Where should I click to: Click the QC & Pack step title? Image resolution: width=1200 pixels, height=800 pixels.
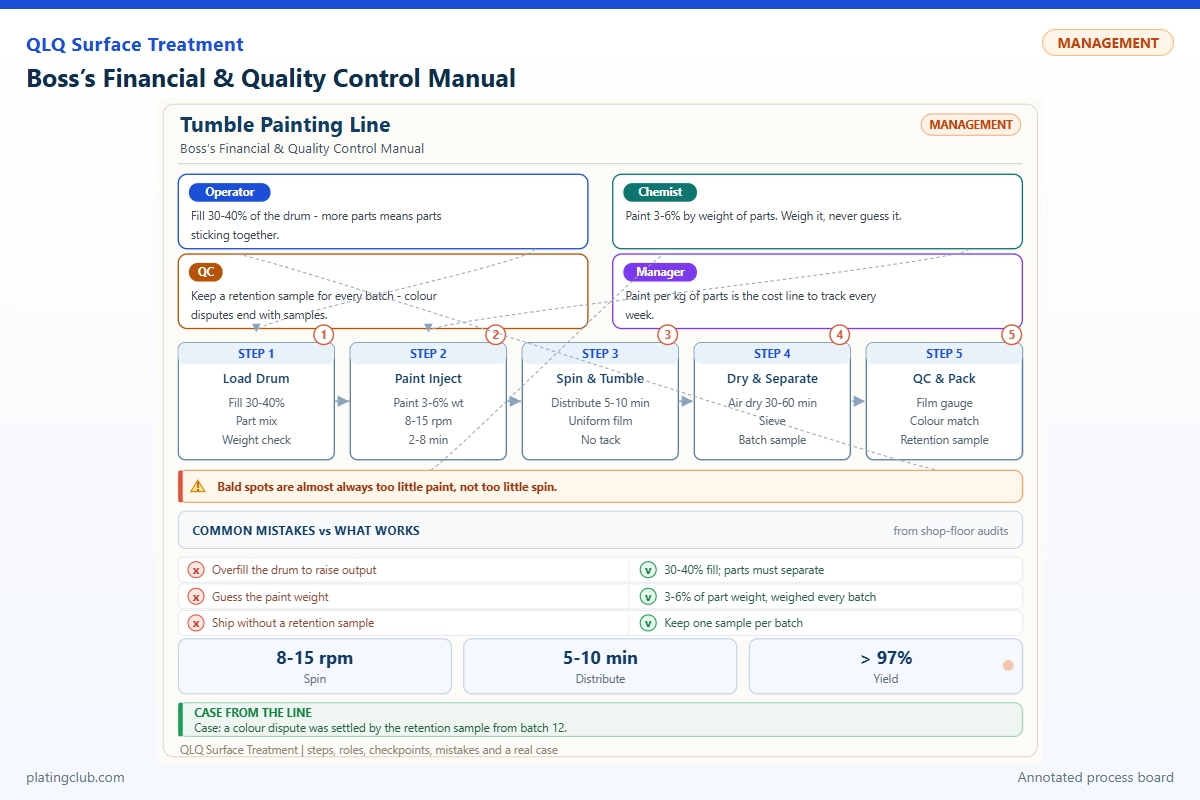(x=944, y=379)
